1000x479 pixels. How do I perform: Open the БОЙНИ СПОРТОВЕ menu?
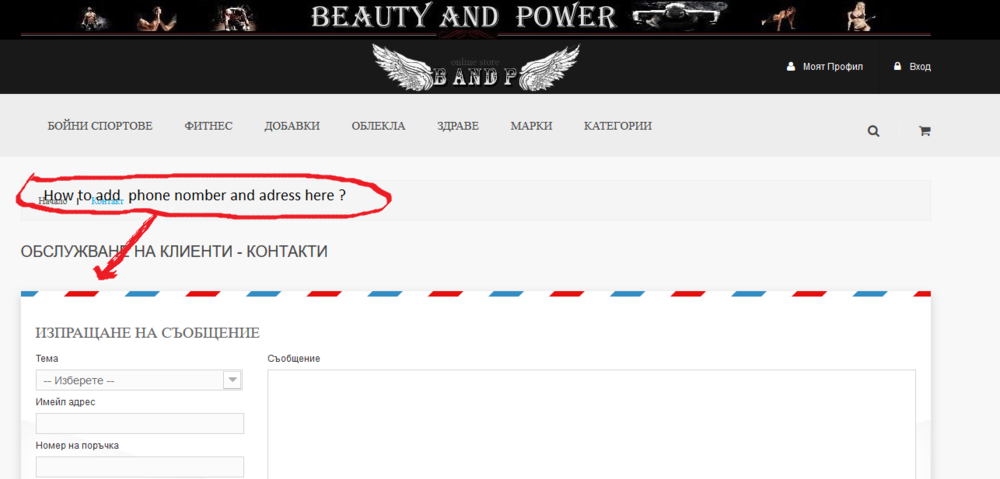click(x=100, y=126)
